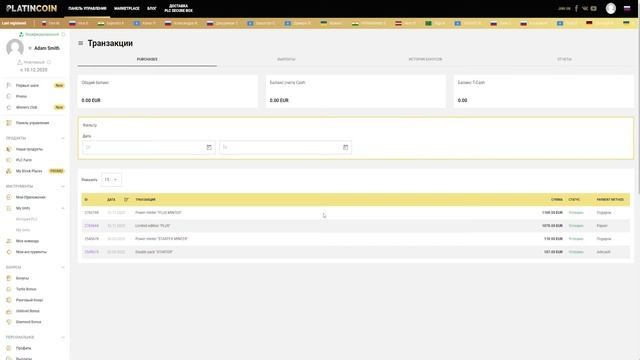Collapse the Продукты sidebar section

pos(63,138)
